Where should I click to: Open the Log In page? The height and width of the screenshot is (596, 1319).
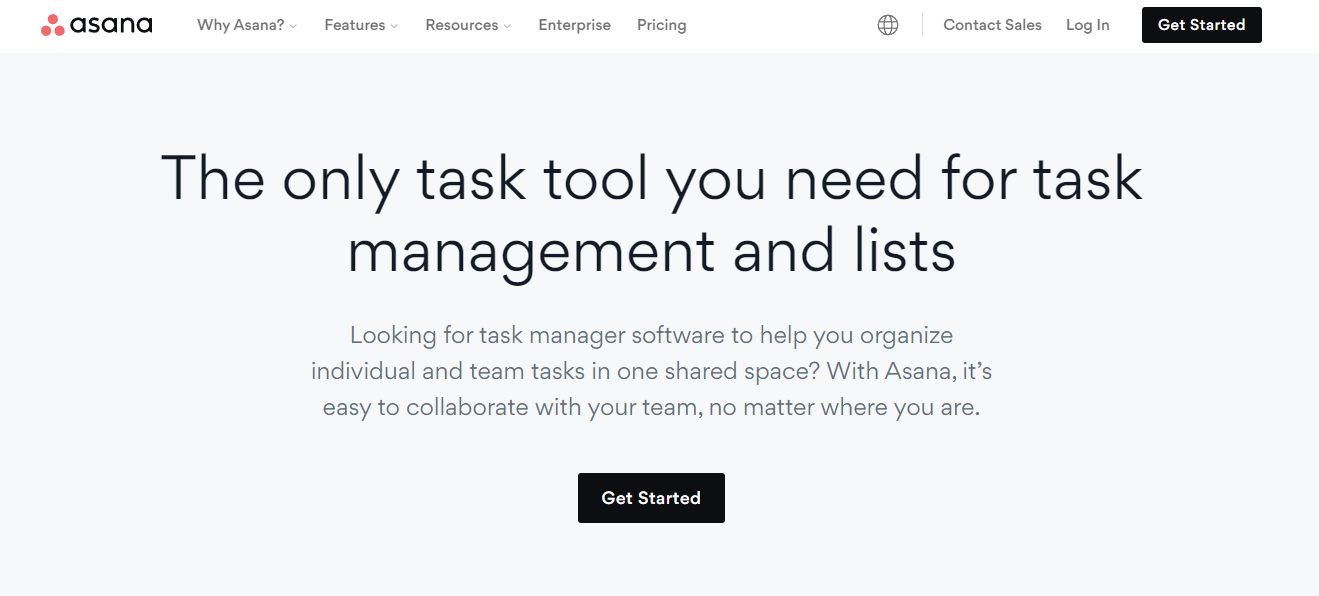[x=1087, y=25]
